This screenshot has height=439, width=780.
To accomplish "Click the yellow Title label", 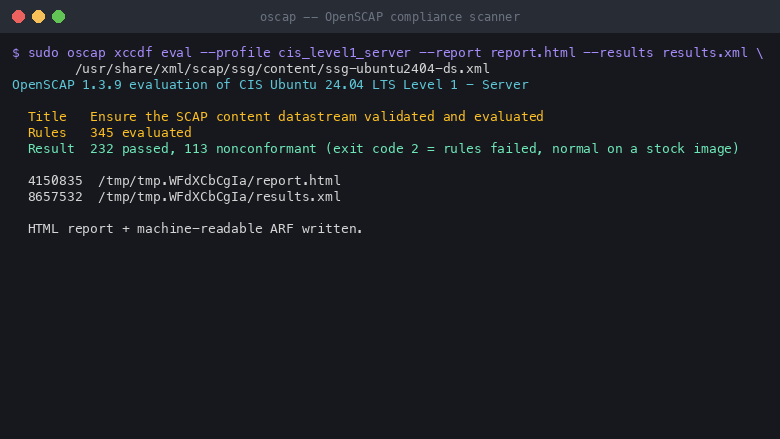I will click(47, 116).
